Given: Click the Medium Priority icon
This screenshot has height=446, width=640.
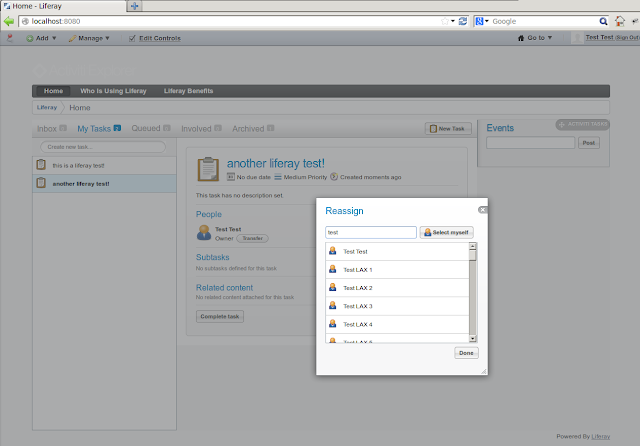Looking at the screenshot, I should coord(278,177).
